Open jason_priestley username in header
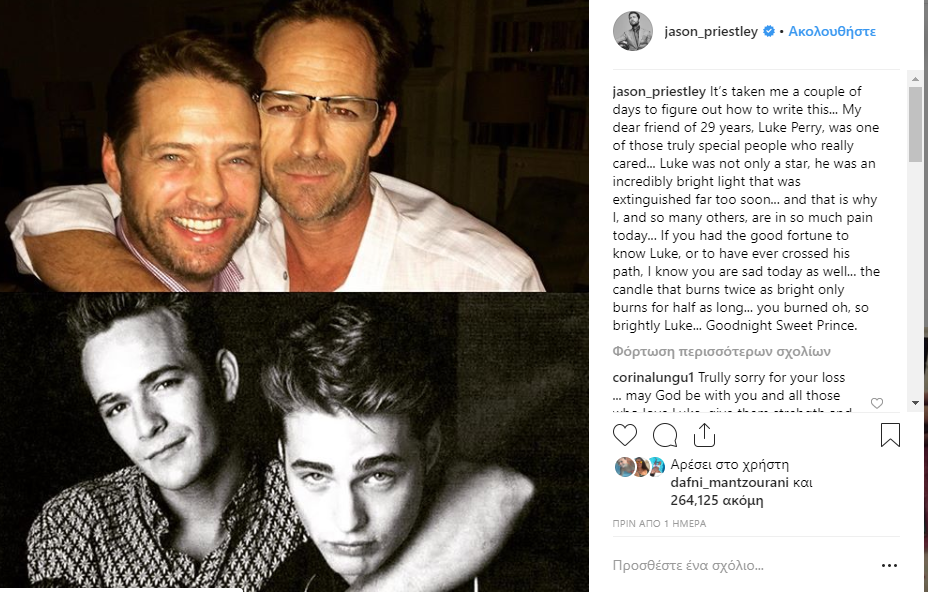The width and height of the screenshot is (928, 592). click(711, 31)
